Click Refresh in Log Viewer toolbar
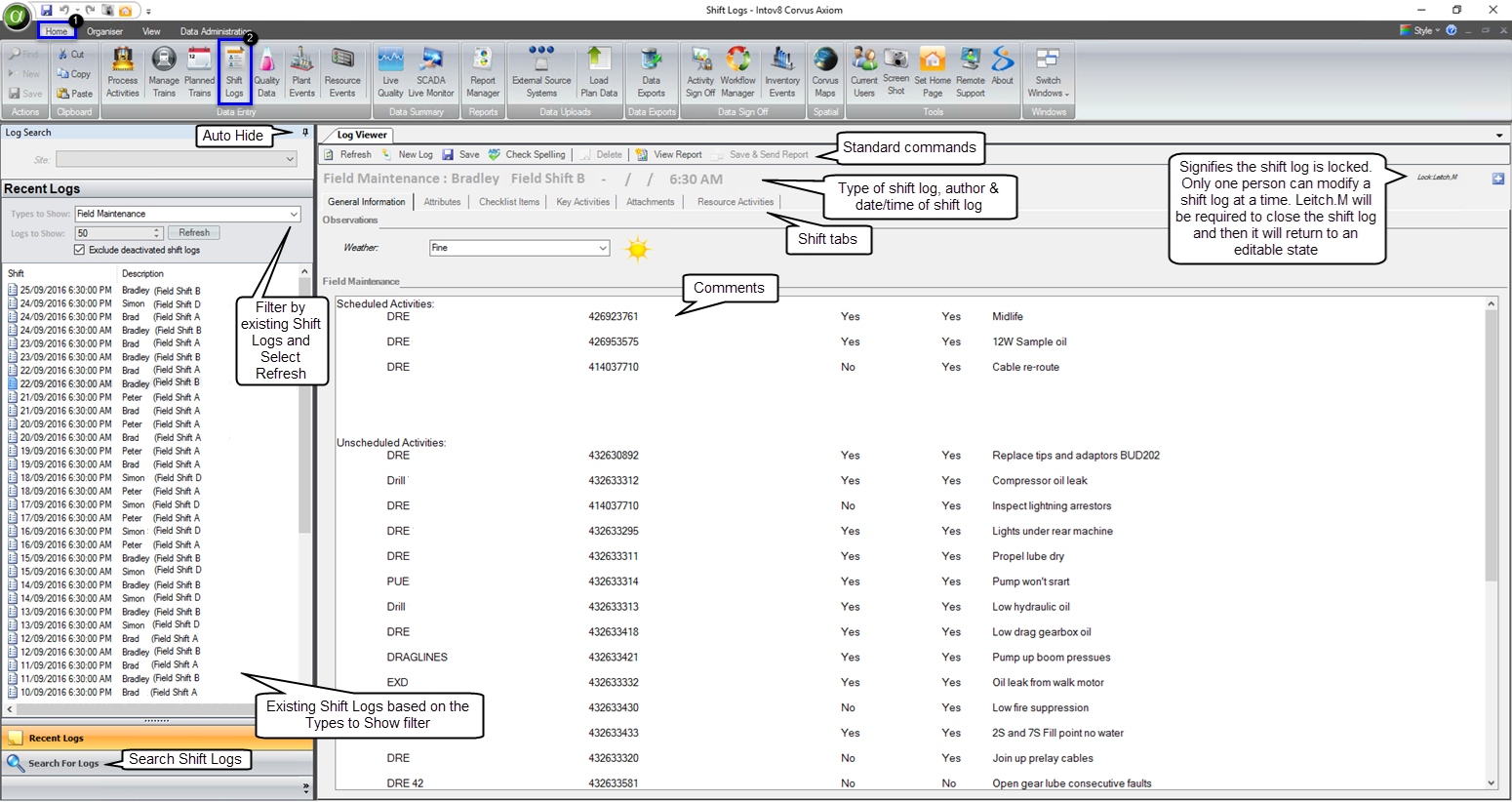 point(348,154)
